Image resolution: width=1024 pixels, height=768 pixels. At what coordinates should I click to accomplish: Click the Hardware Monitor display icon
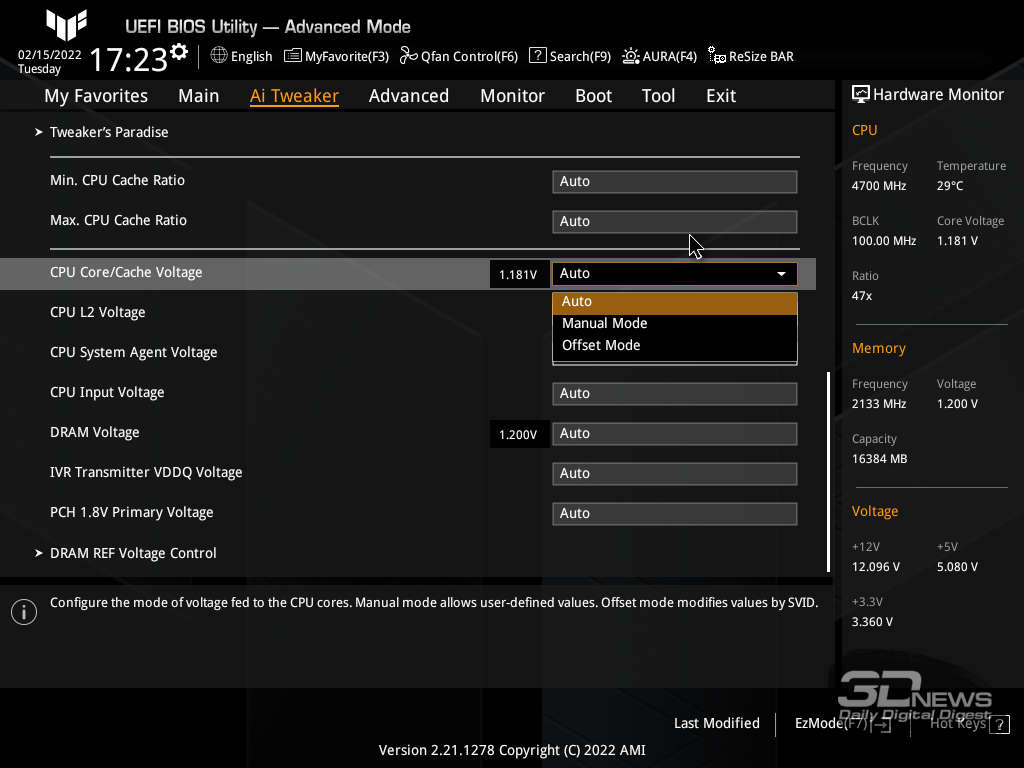click(x=861, y=95)
